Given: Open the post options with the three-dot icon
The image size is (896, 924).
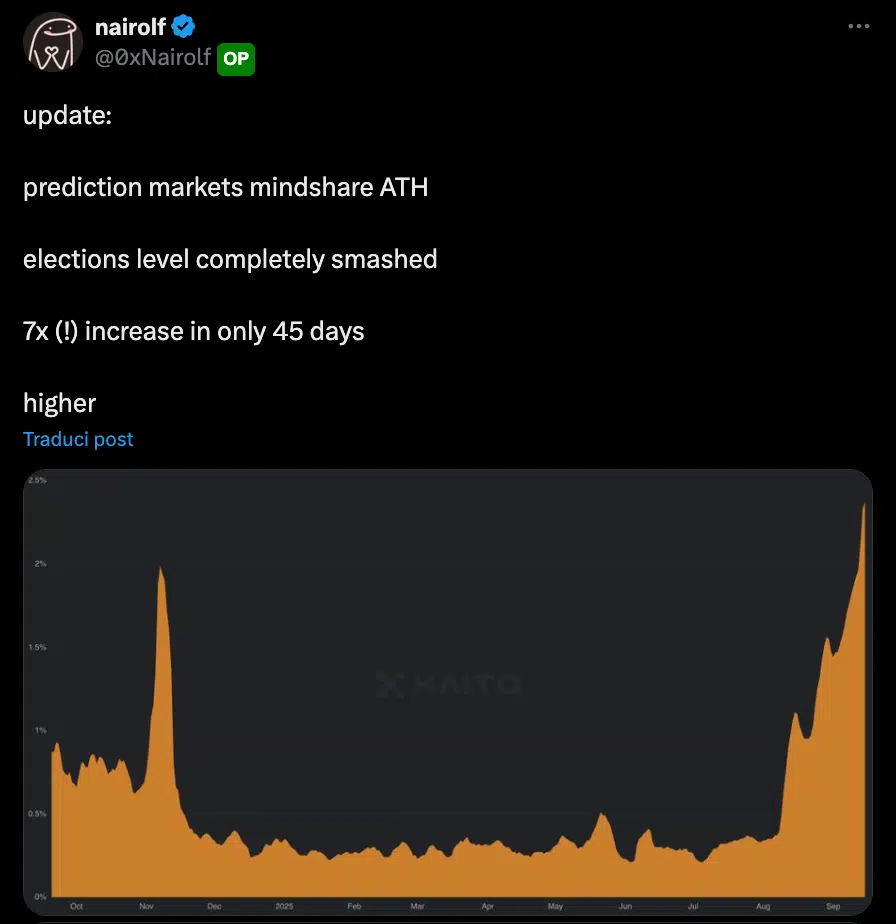Looking at the screenshot, I should 858,28.
